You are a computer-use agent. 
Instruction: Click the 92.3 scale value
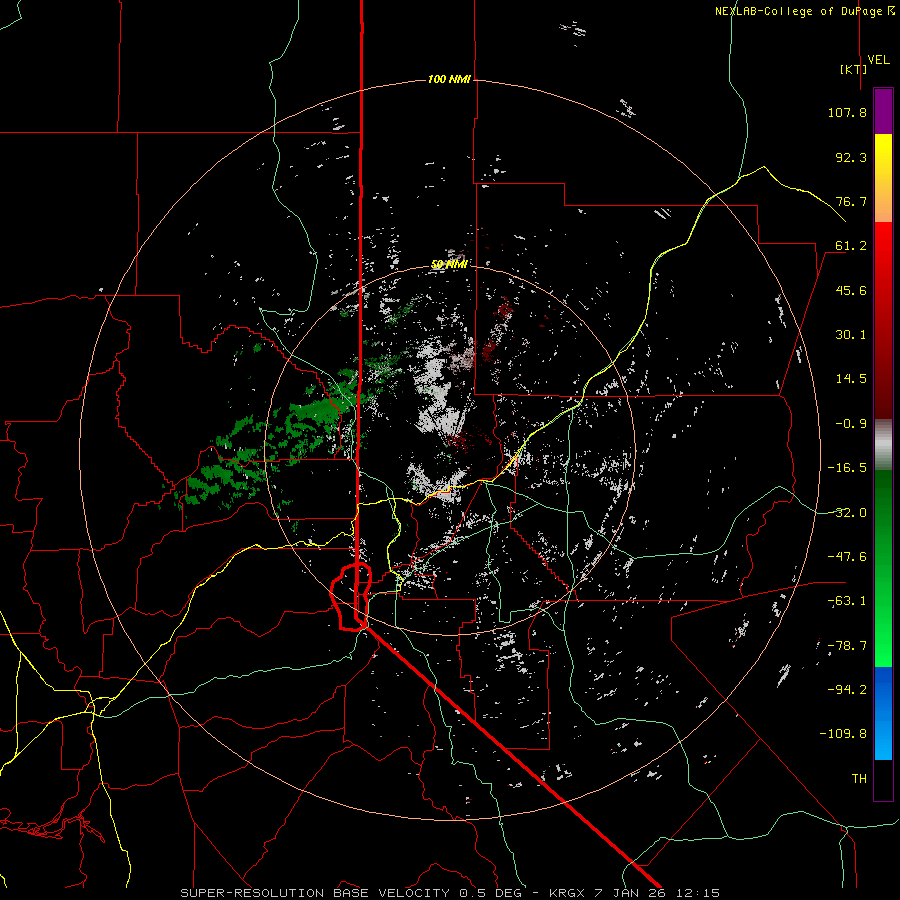(x=851, y=157)
